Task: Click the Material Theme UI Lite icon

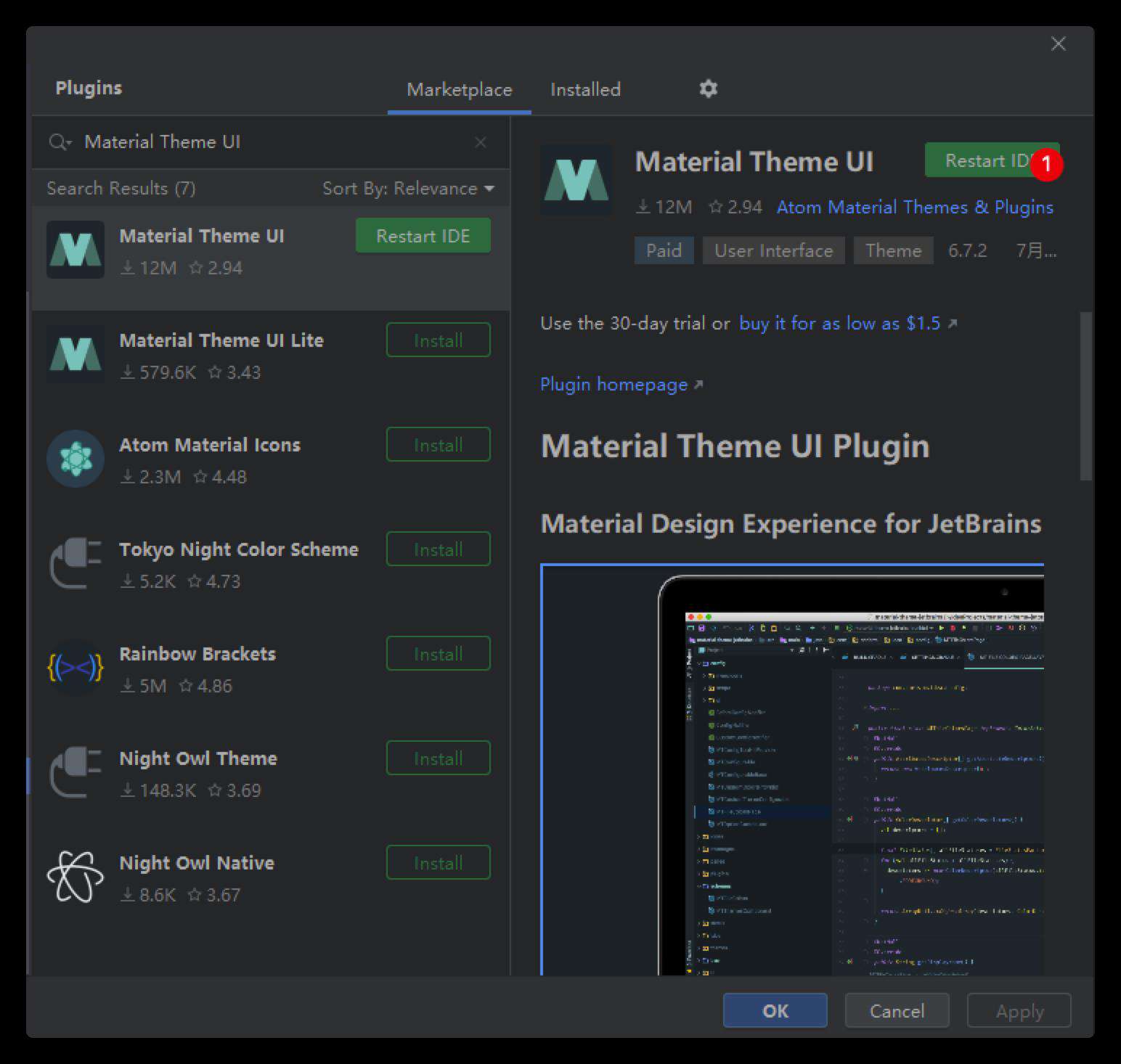Action: click(x=76, y=354)
